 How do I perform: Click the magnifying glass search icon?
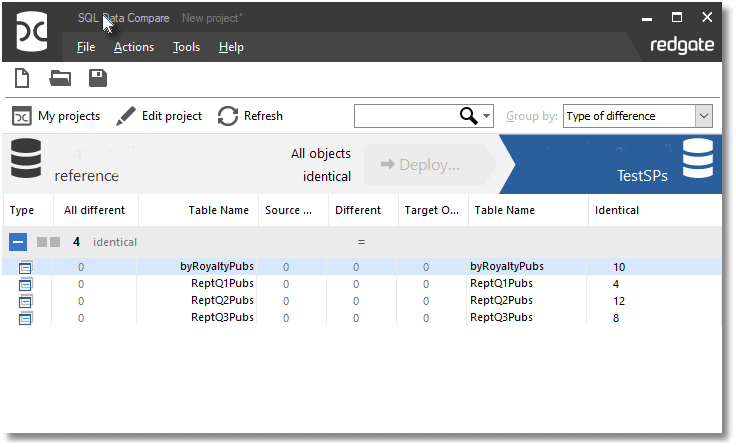click(468, 116)
